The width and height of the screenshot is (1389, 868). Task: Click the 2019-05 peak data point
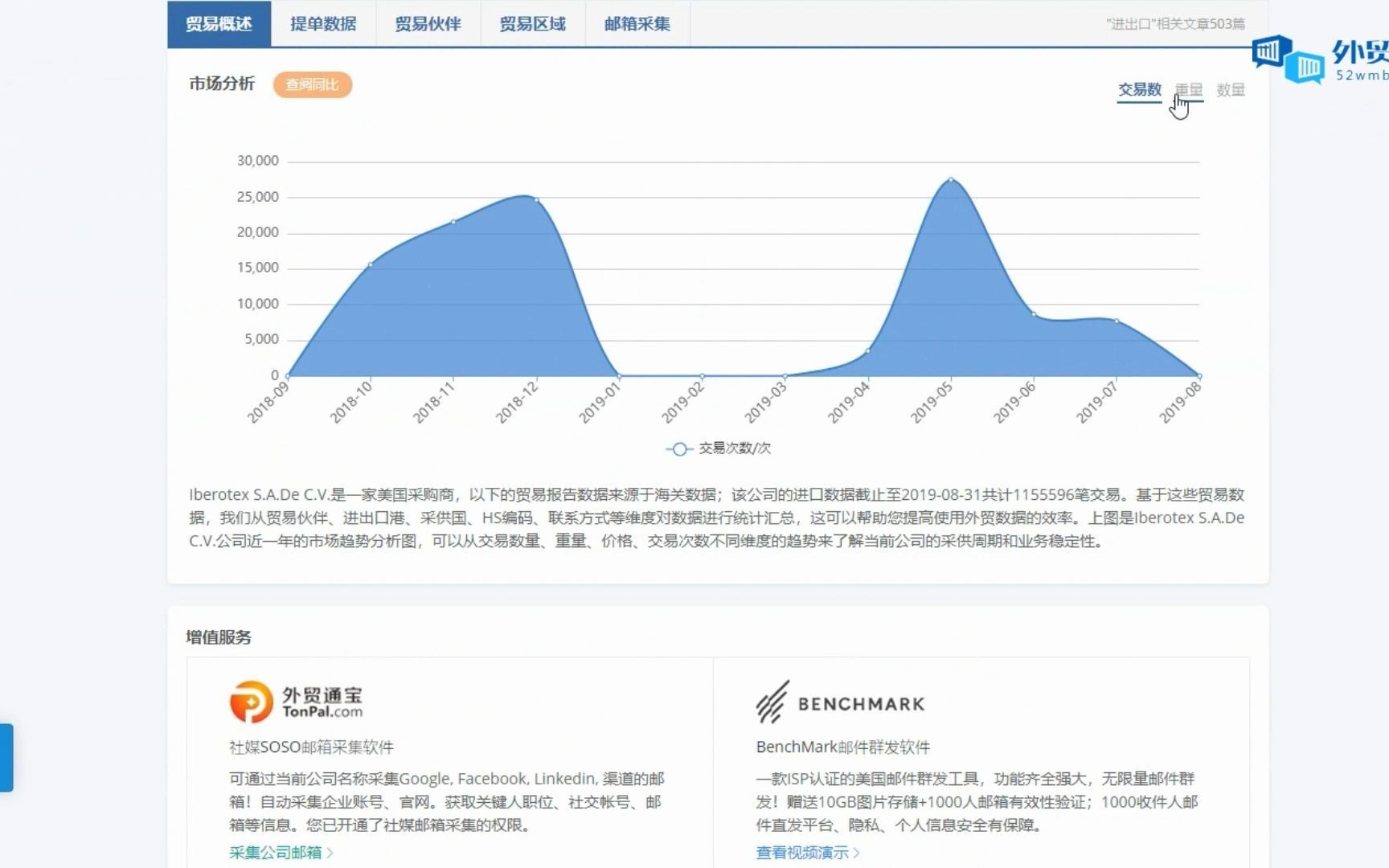(x=951, y=179)
